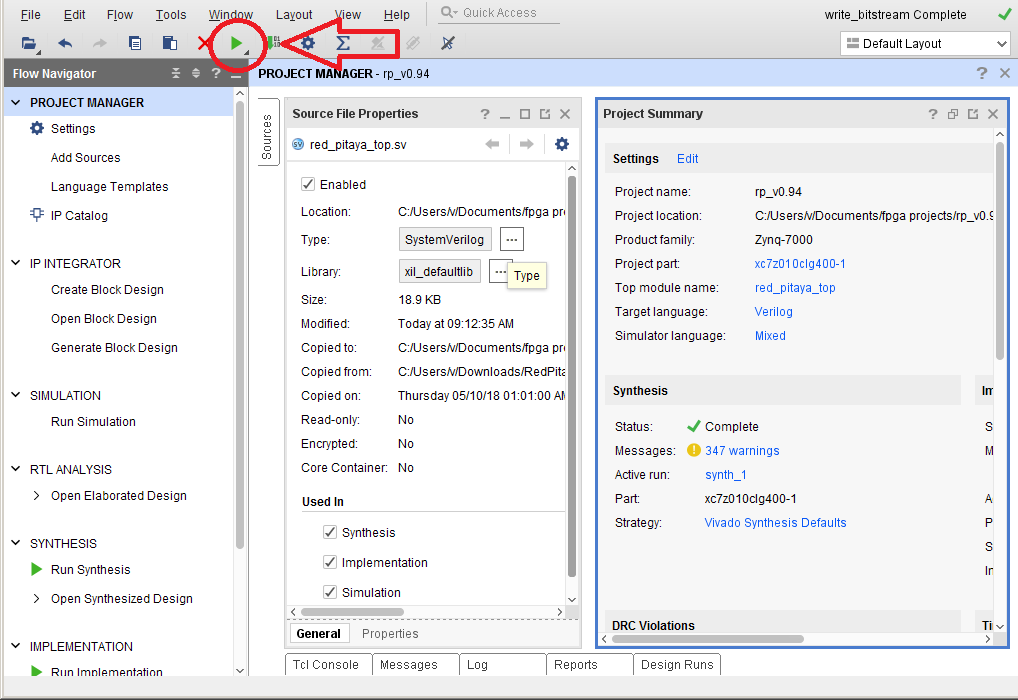Open help for Source File Properties panel
Screen dimensions: 1018x700
click(485, 114)
